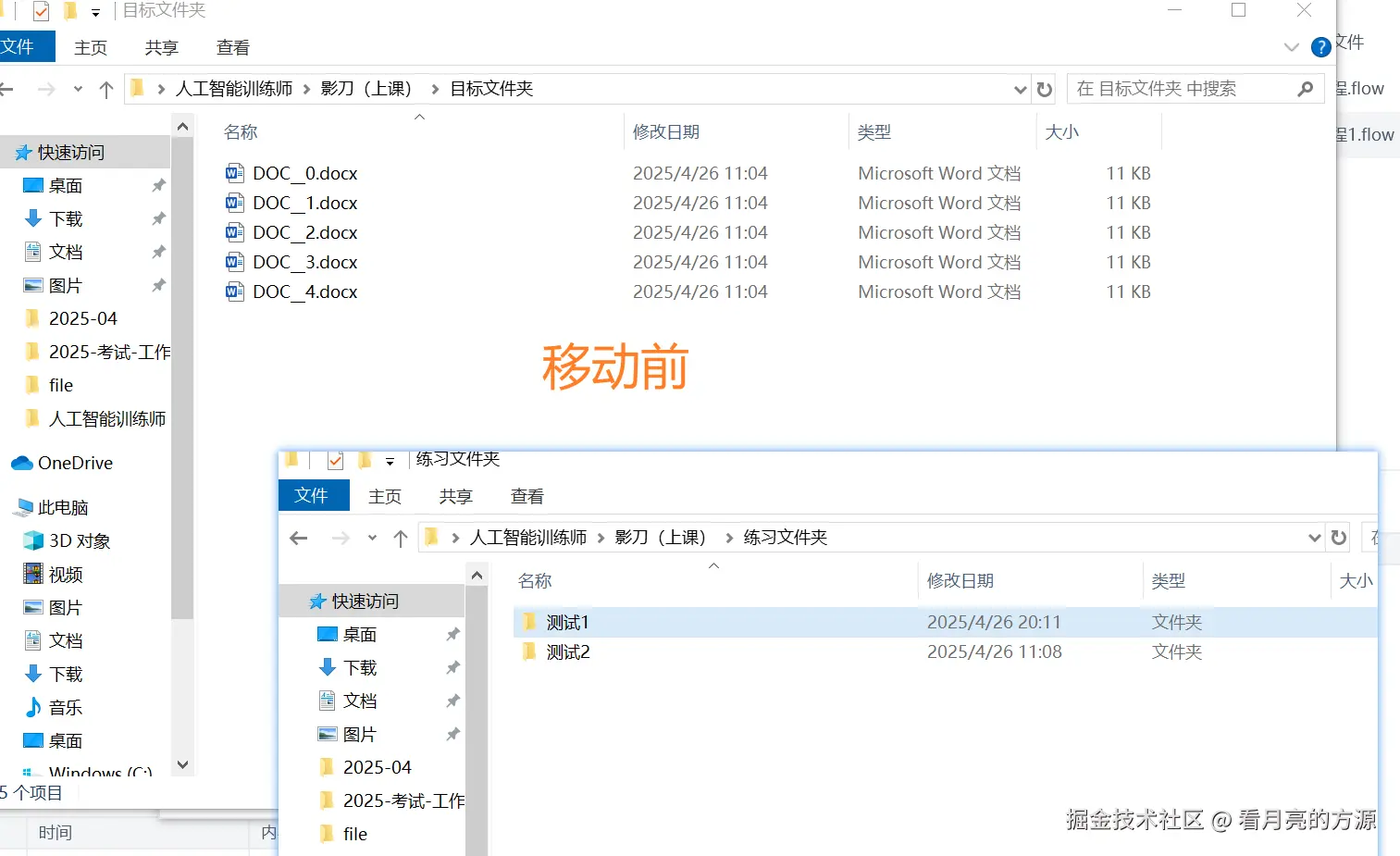Select DOC_1.docx Word file icon
The image size is (1400, 856).
coord(235,203)
